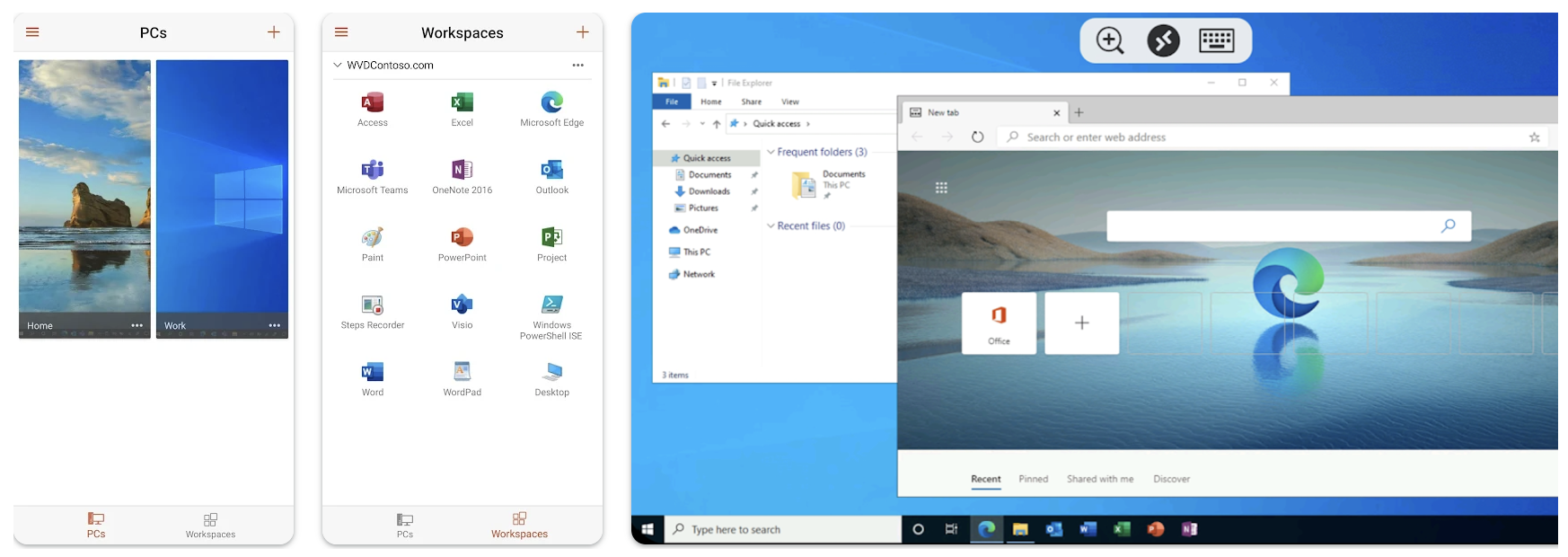
Task: Launch Microsoft Teams remote app
Action: point(373,177)
